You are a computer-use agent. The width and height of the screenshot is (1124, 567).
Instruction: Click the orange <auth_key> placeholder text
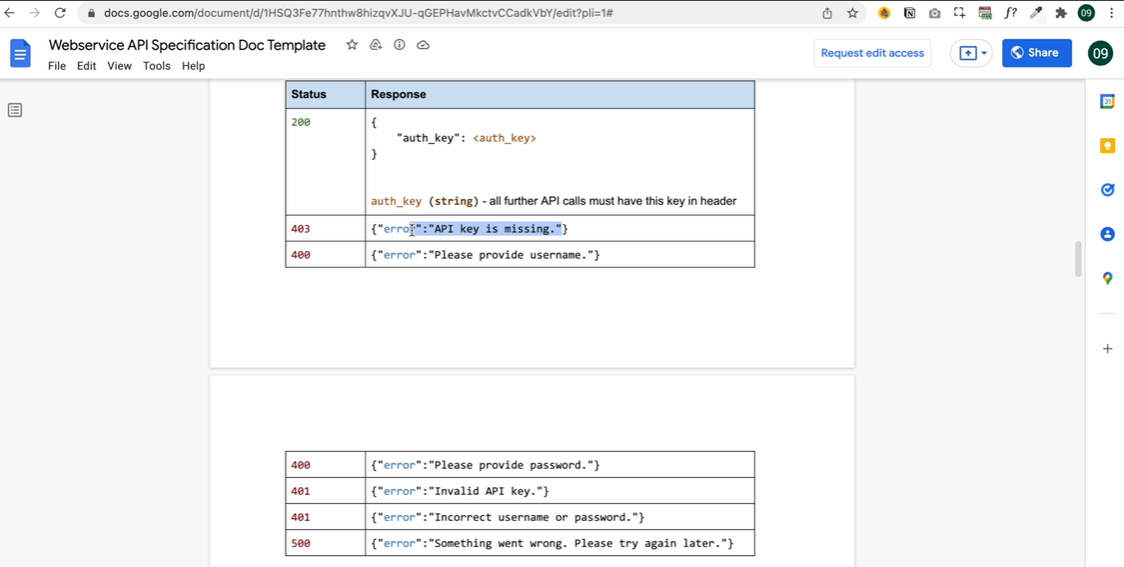tap(505, 138)
